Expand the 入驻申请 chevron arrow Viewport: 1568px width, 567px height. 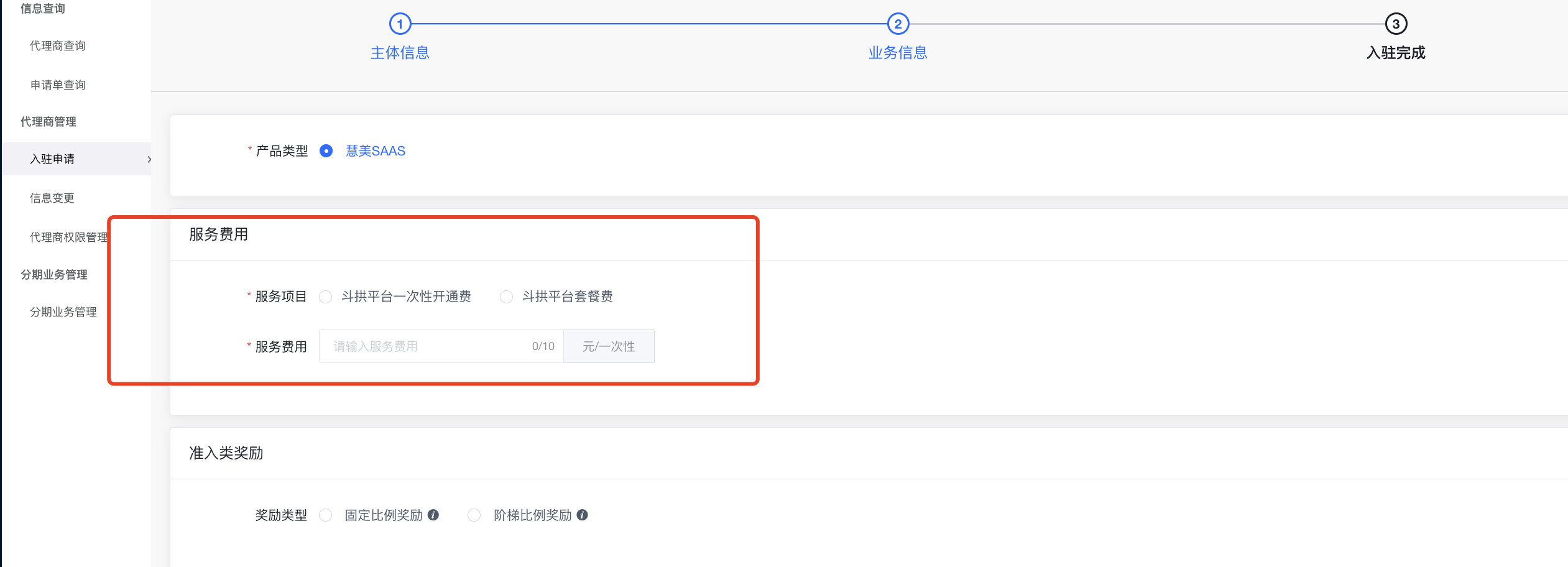click(149, 159)
